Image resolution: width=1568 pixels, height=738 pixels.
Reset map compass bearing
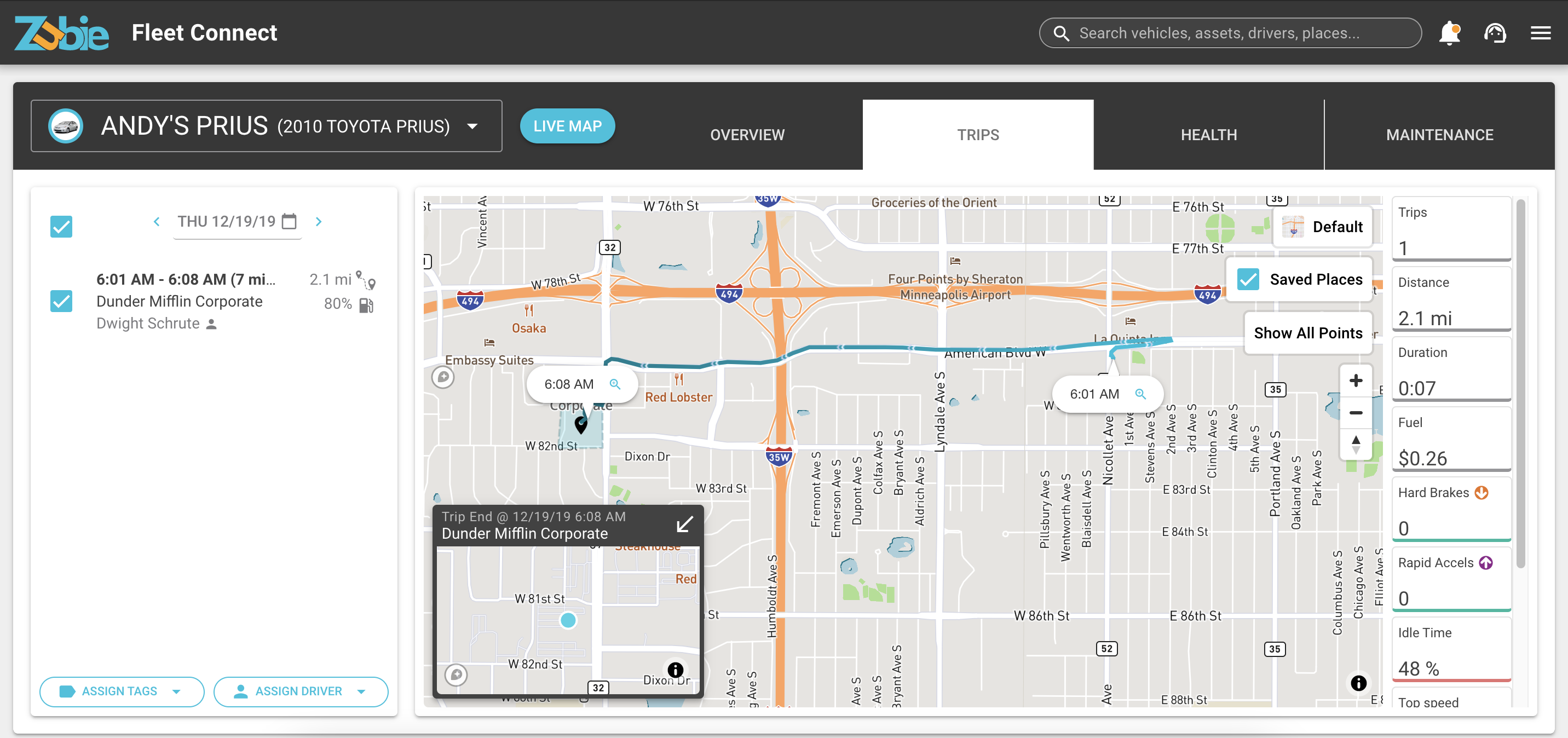coord(1356,444)
